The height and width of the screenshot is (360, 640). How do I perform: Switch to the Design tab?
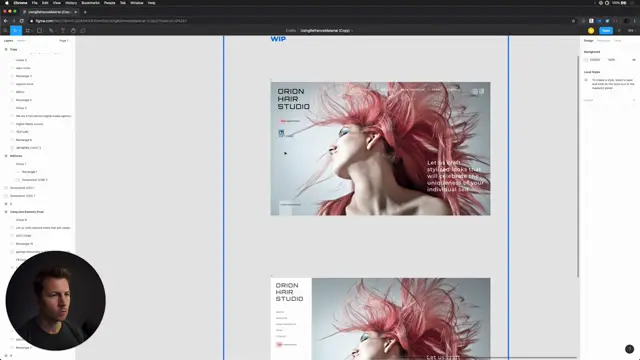pos(588,41)
